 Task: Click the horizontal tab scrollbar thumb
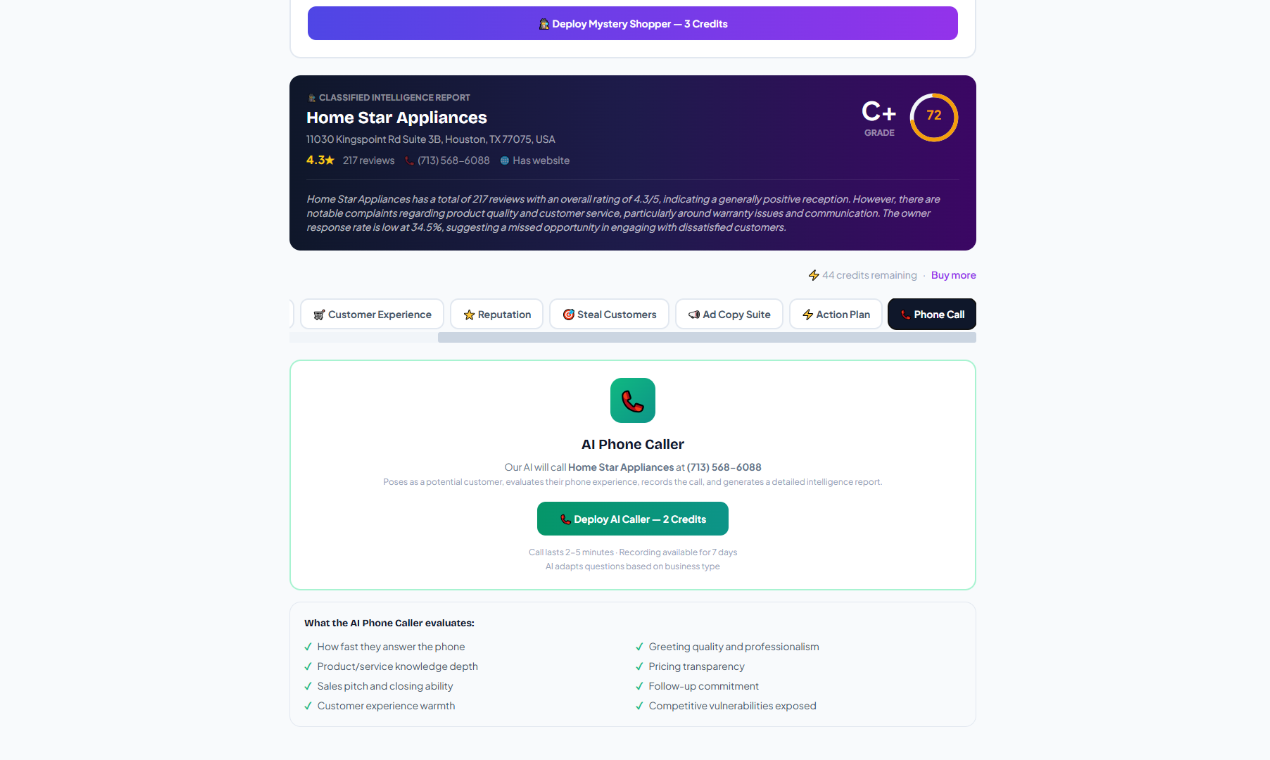click(x=707, y=338)
